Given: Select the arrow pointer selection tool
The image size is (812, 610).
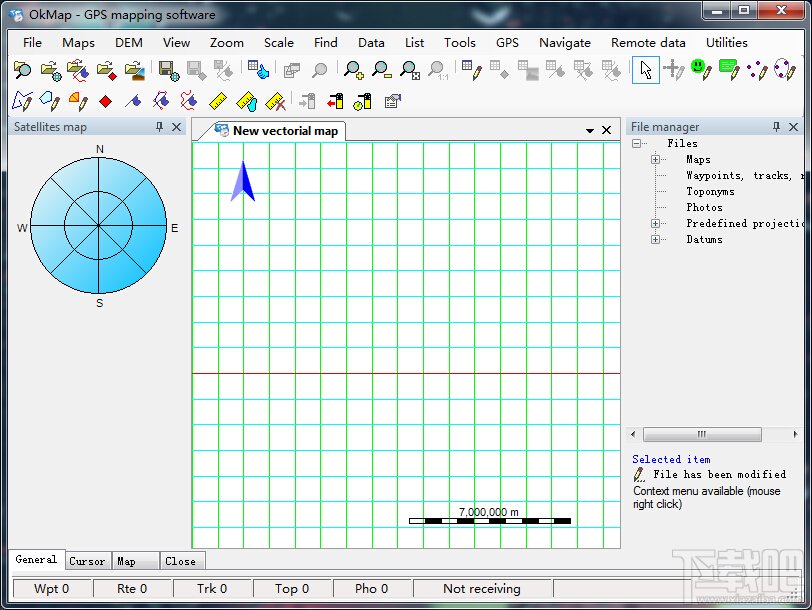Looking at the screenshot, I should point(646,70).
